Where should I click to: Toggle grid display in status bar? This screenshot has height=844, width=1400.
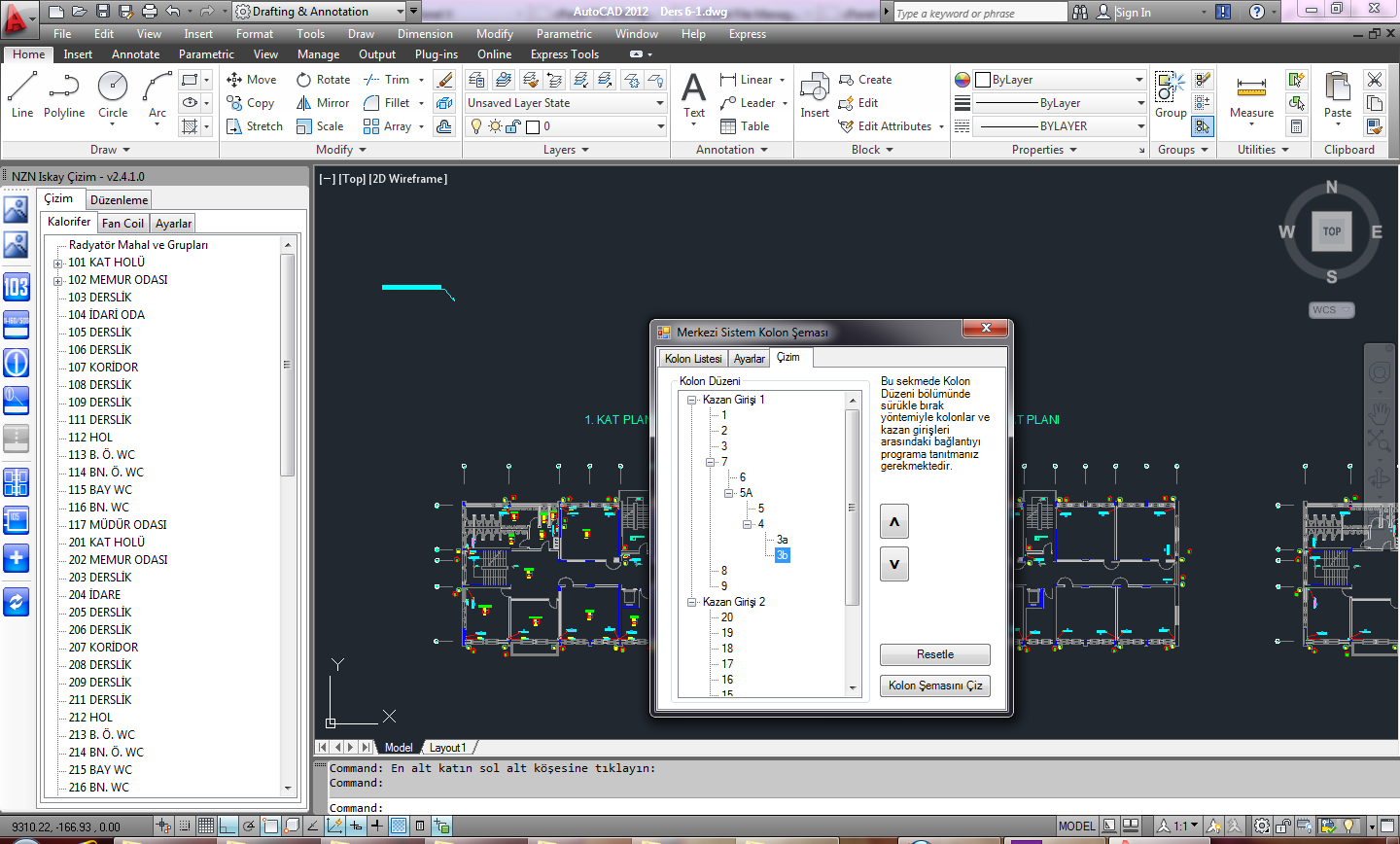click(x=206, y=826)
